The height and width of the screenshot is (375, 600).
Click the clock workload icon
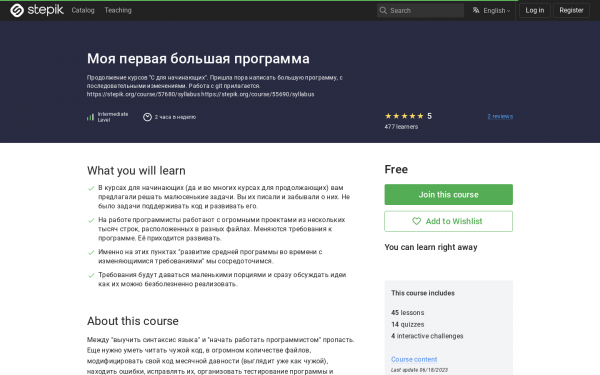point(147,117)
